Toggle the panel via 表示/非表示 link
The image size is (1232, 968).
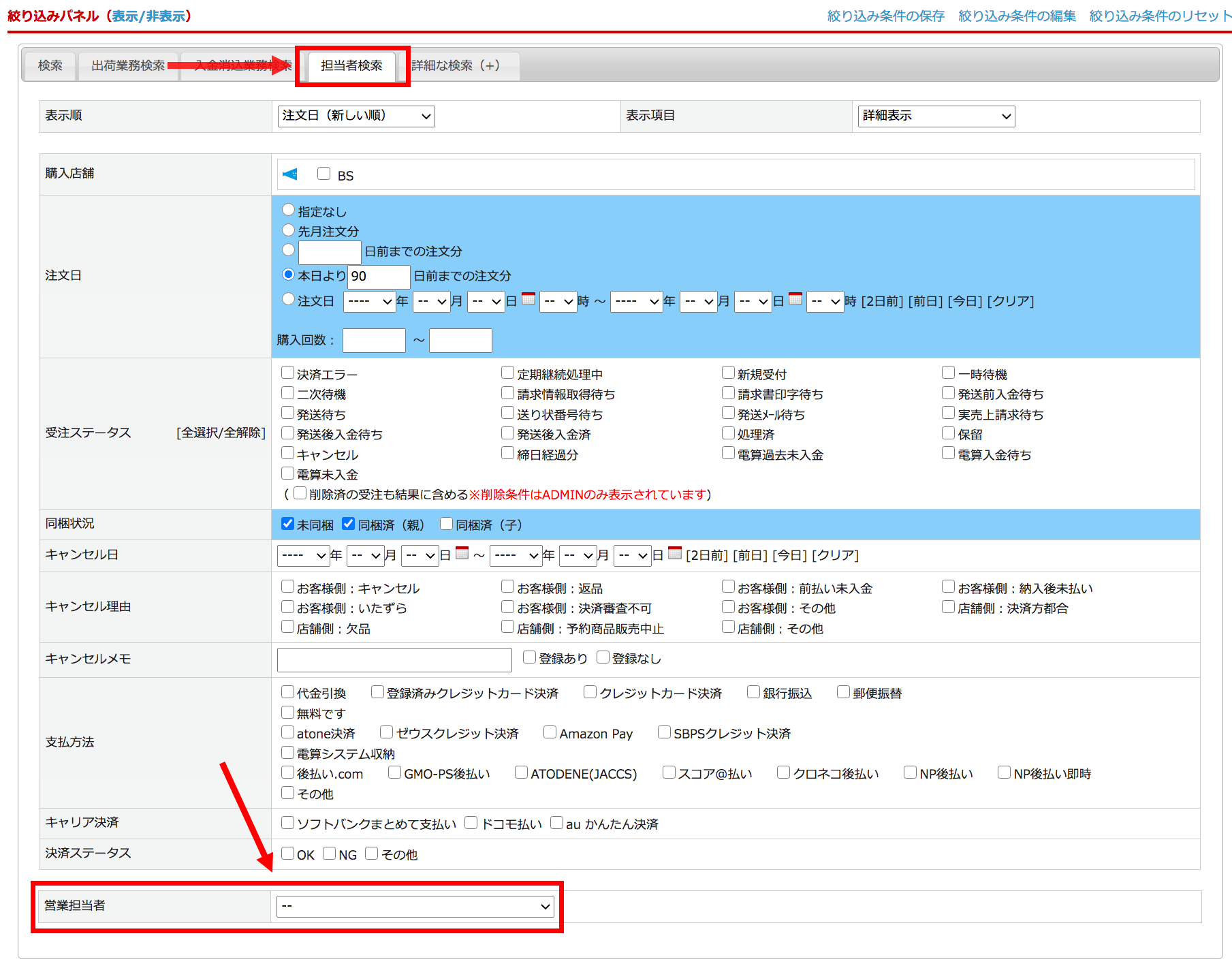148,16
